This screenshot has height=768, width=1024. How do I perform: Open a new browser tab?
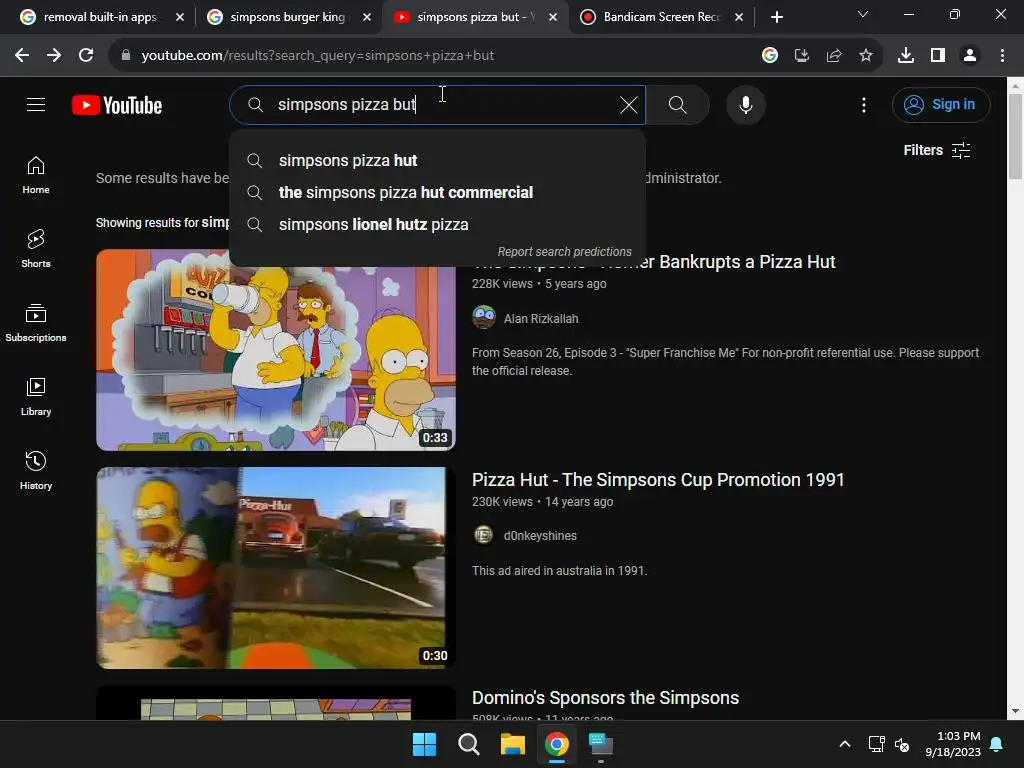[776, 17]
